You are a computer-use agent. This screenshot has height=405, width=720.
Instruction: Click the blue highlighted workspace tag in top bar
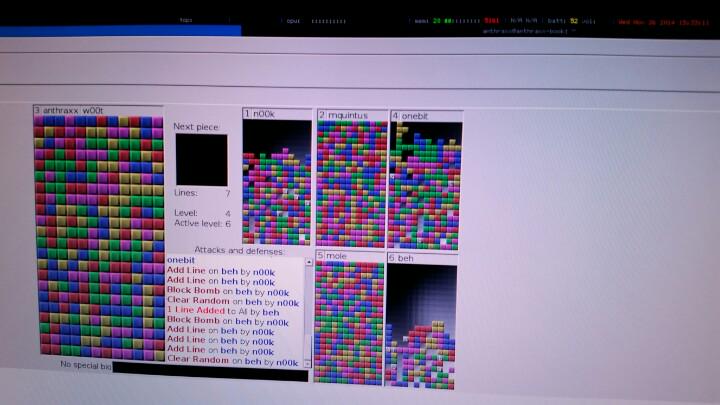[121, 31]
